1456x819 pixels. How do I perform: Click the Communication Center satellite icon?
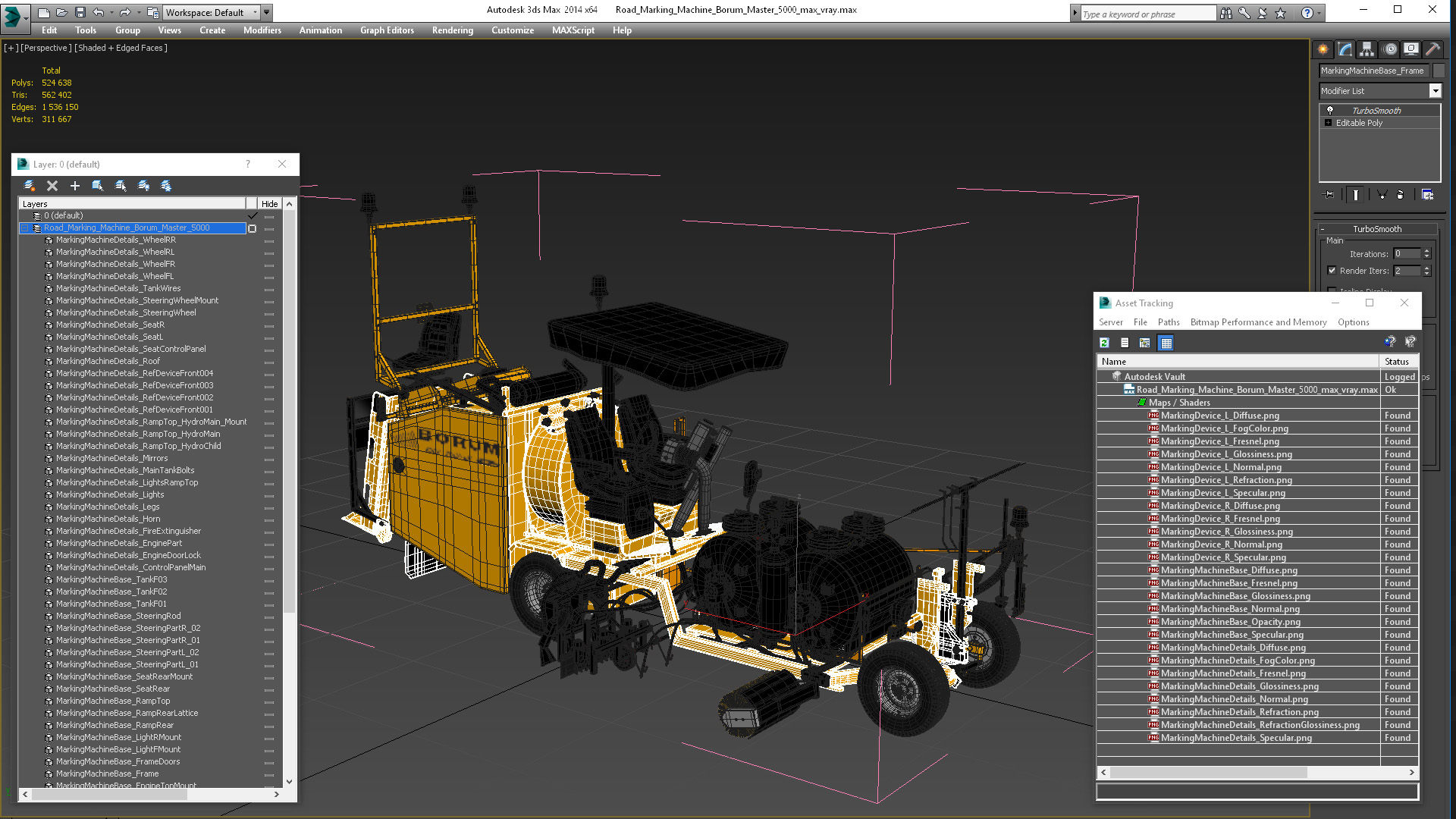click(x=1263, y=13)
